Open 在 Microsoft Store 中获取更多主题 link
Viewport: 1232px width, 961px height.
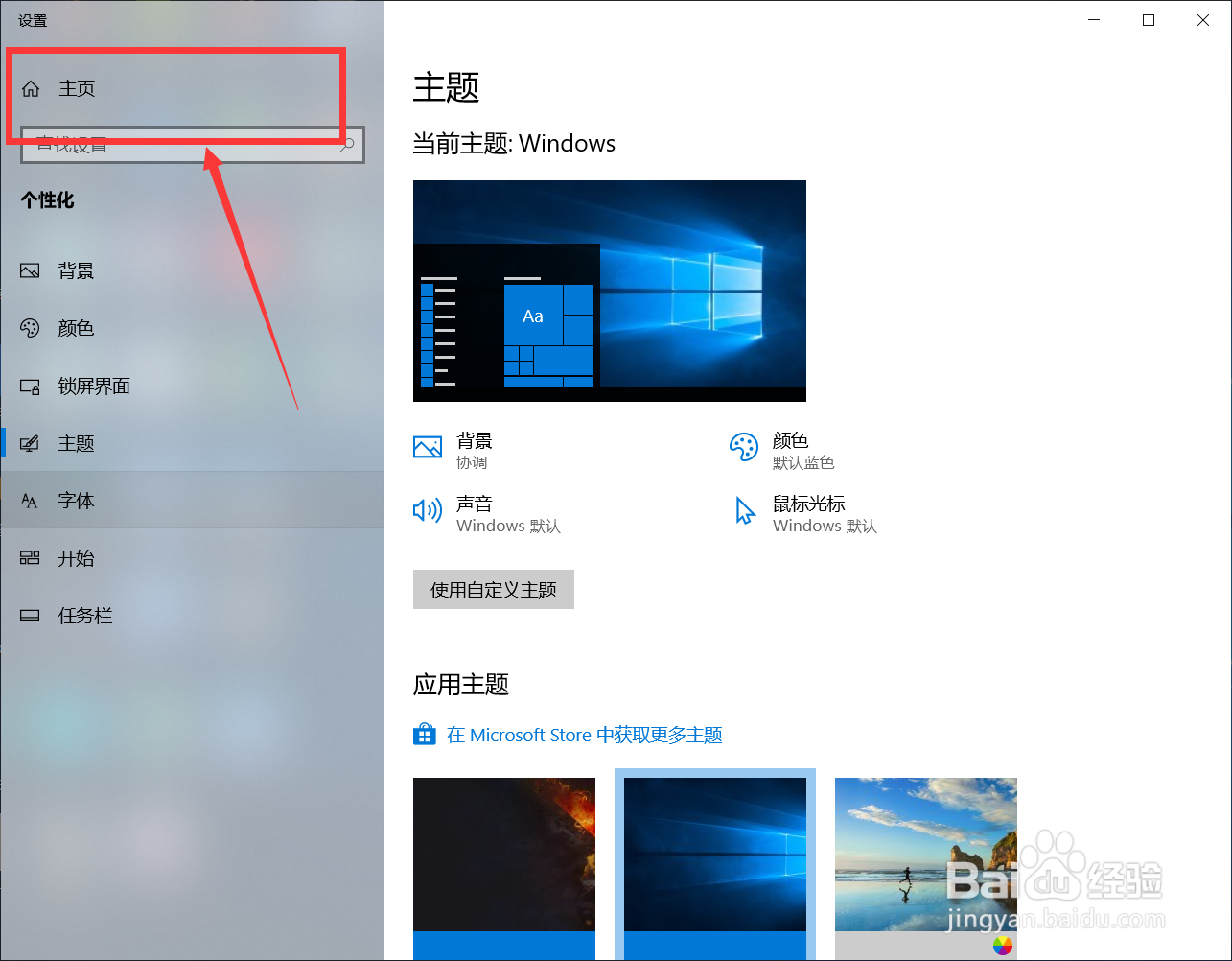pyautogui.click(x=585, y=736)
